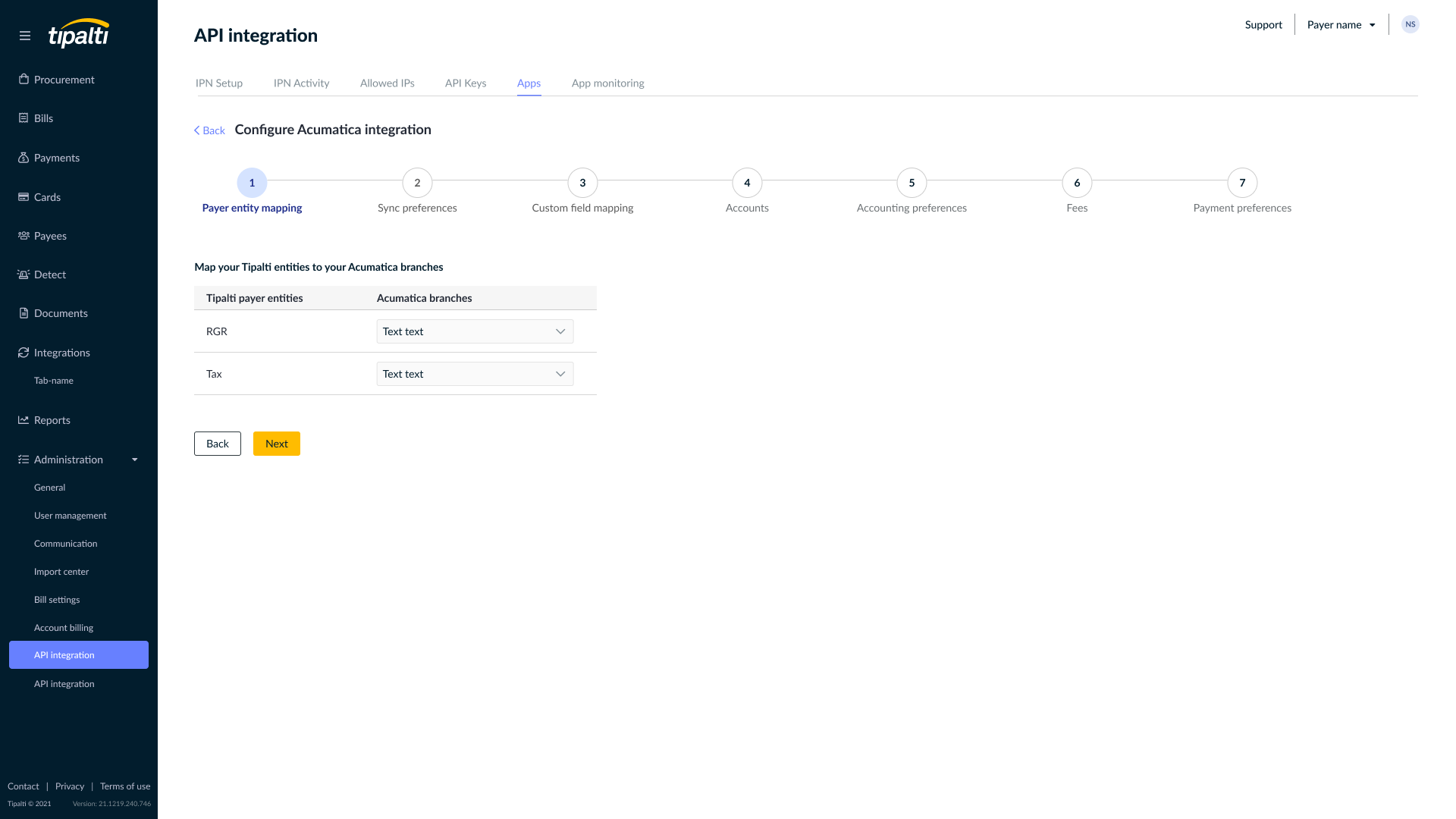Select Bills in the sidebar
The image size is (1456, 819).
click(x=43, y=118)
